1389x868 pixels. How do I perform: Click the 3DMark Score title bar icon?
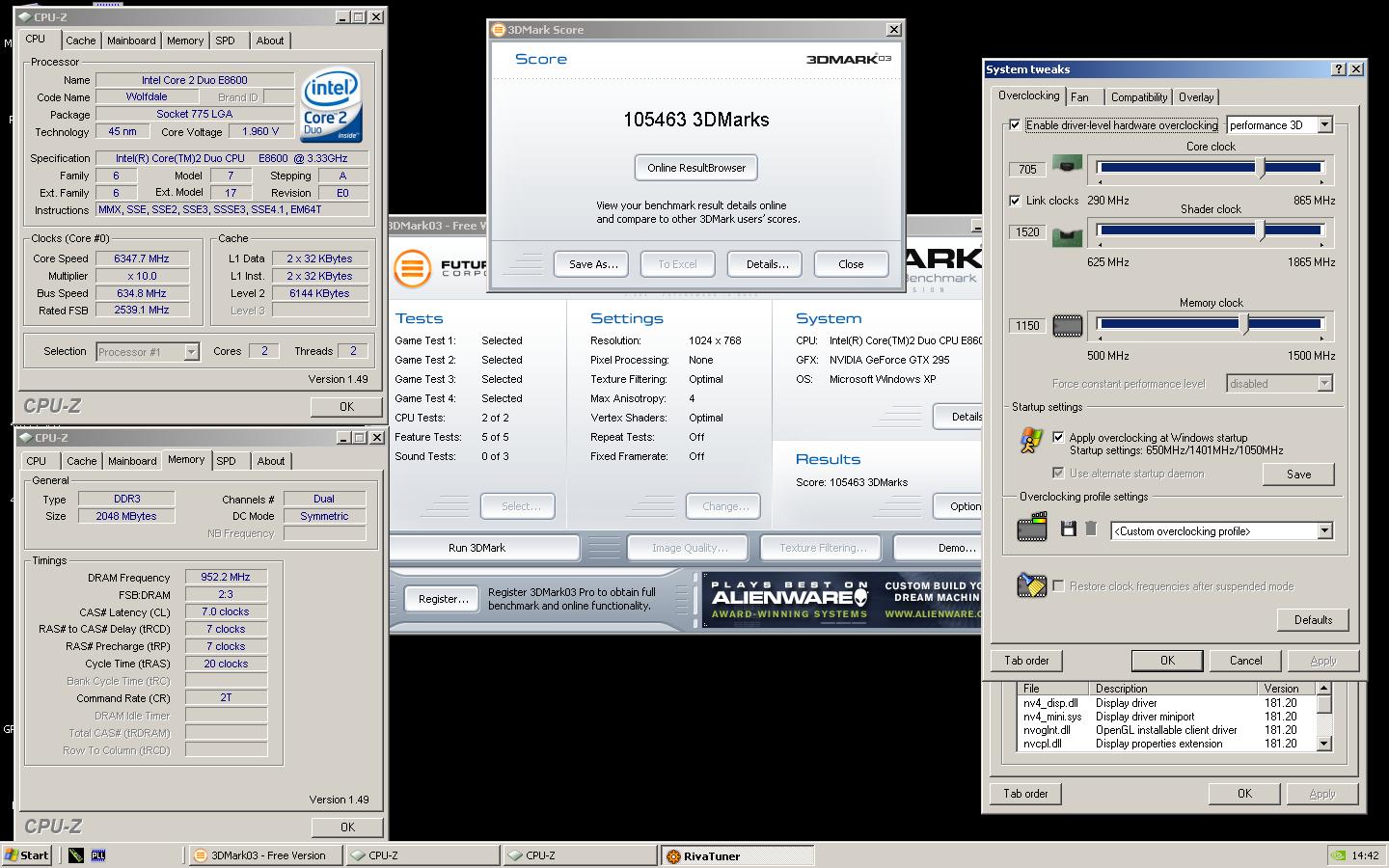coord(499,30)
